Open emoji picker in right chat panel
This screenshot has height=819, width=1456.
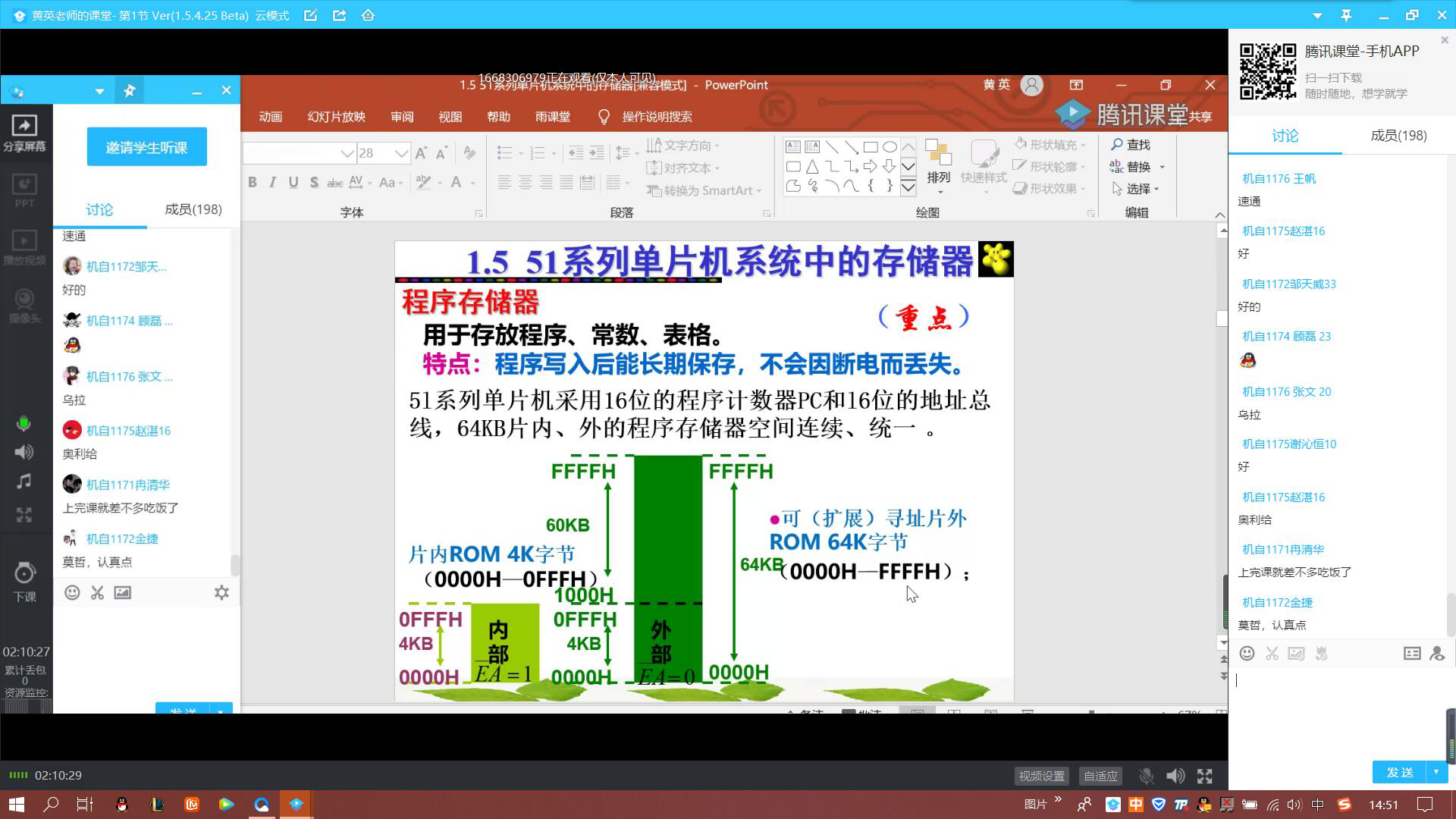(1247, 654)
